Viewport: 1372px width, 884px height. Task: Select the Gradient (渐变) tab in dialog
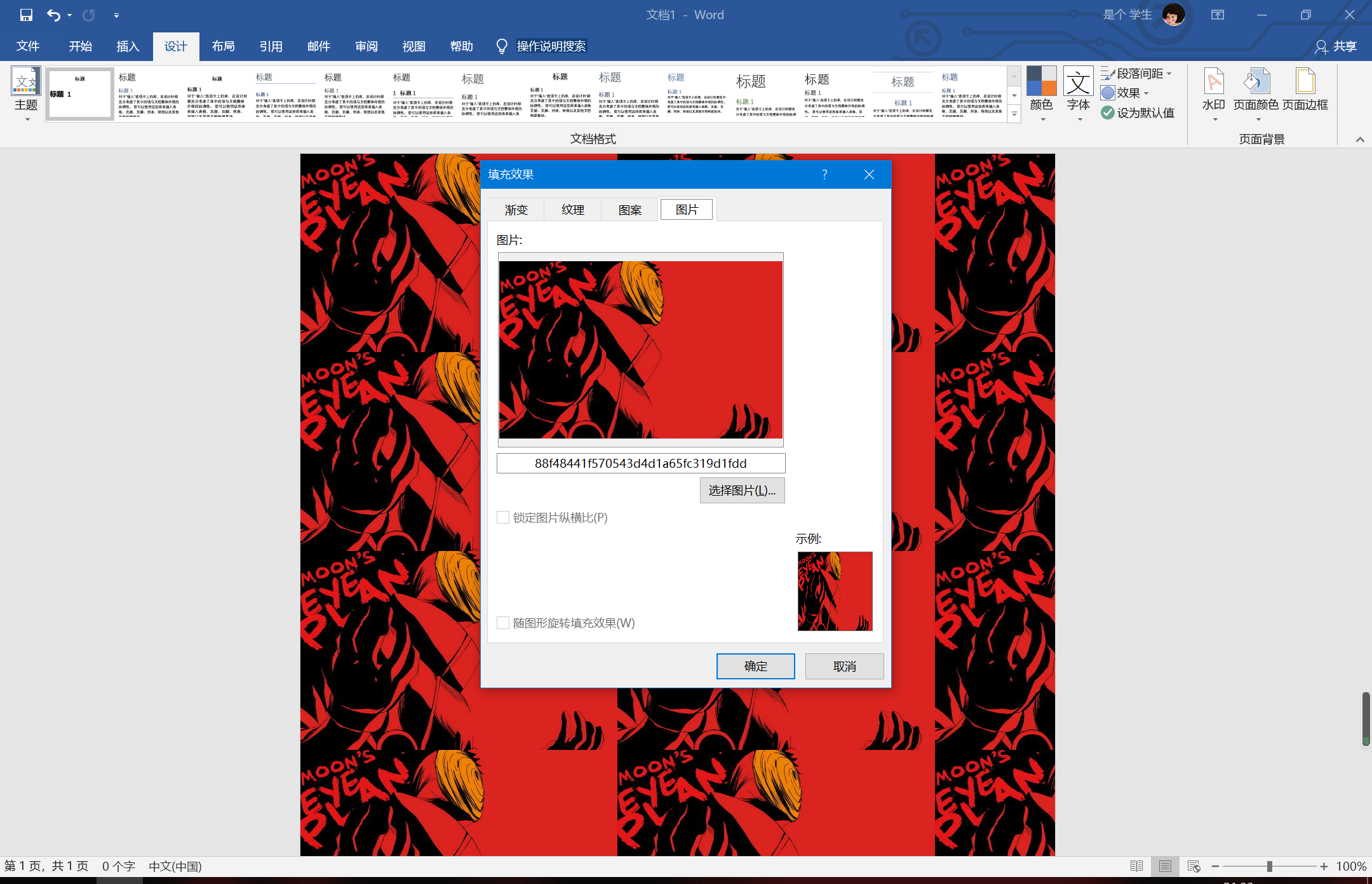coord(516,210)
